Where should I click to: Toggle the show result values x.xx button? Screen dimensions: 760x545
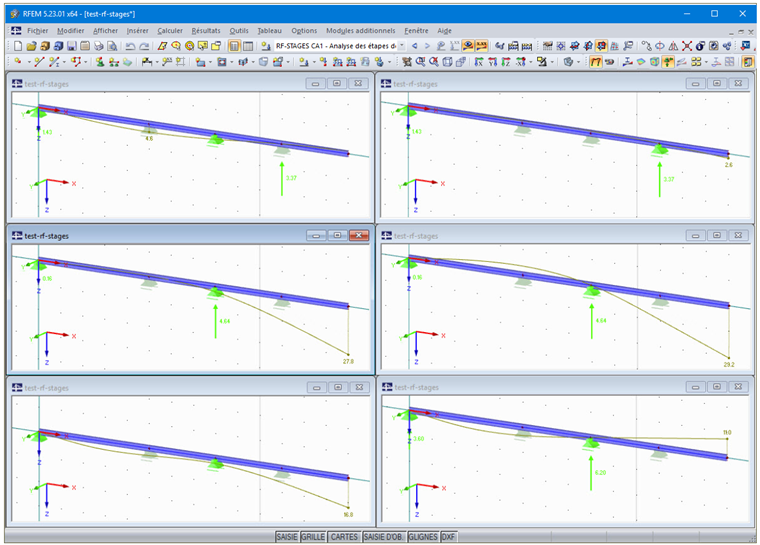pos(481,46)
